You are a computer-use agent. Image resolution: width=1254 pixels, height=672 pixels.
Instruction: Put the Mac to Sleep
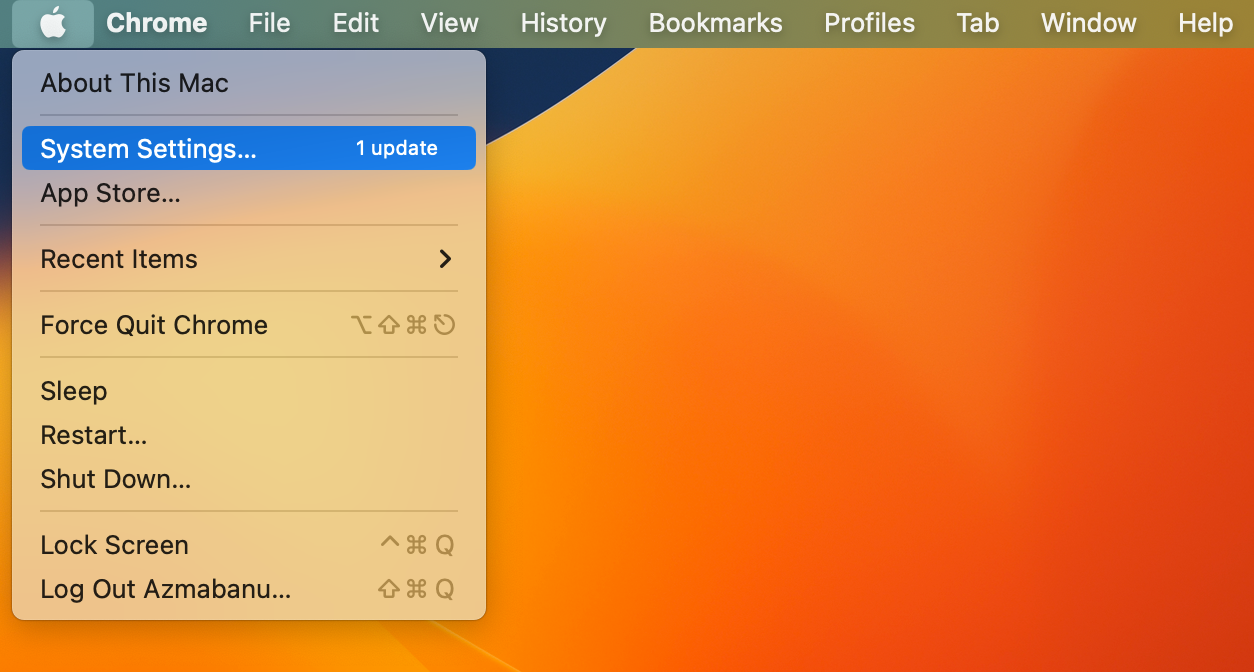click(x=73, y=391)
